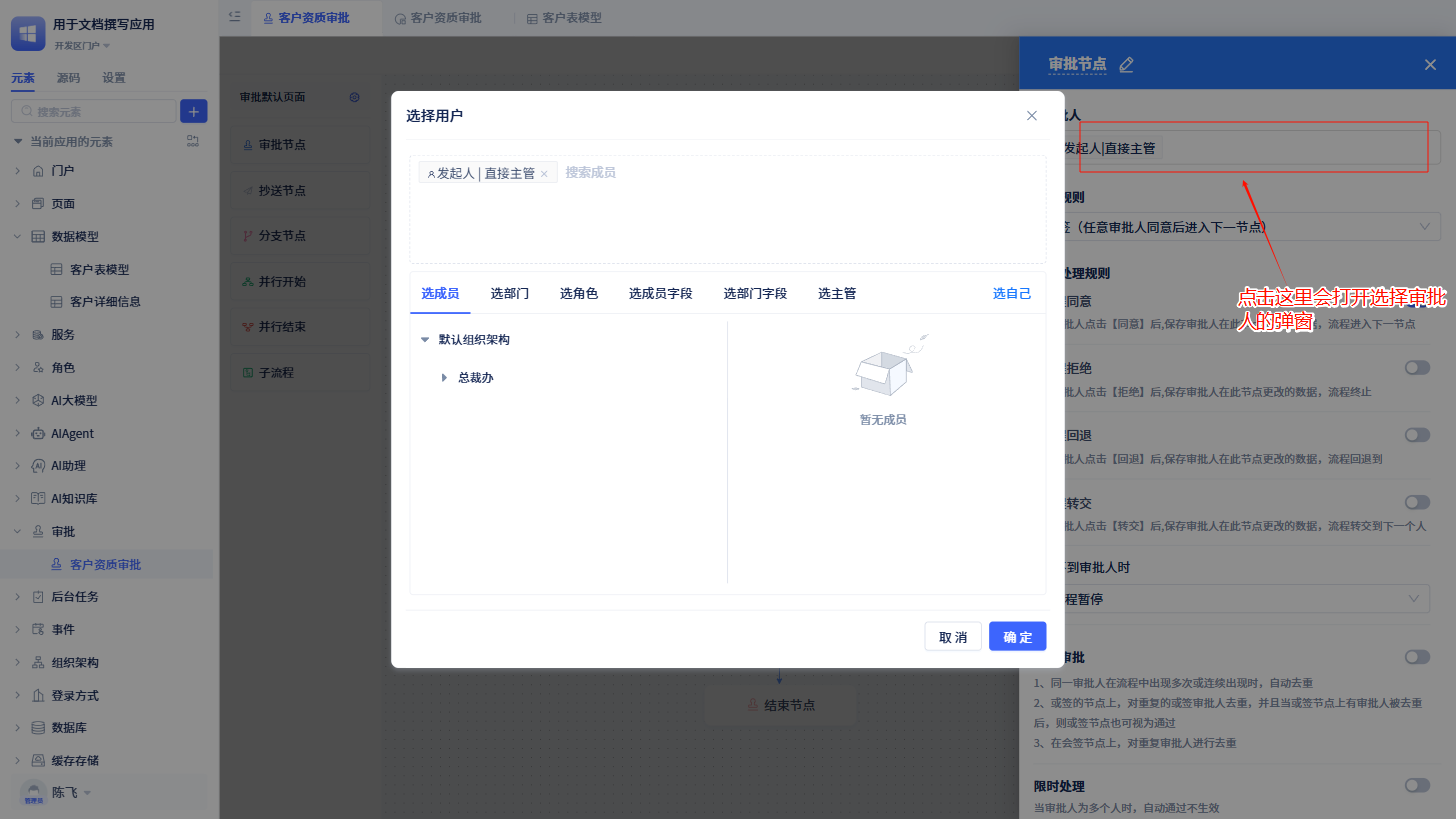Switch to the 选部门 tab
The width and height of the screenshot is (1456, 819).
click(x=510, y=293)
